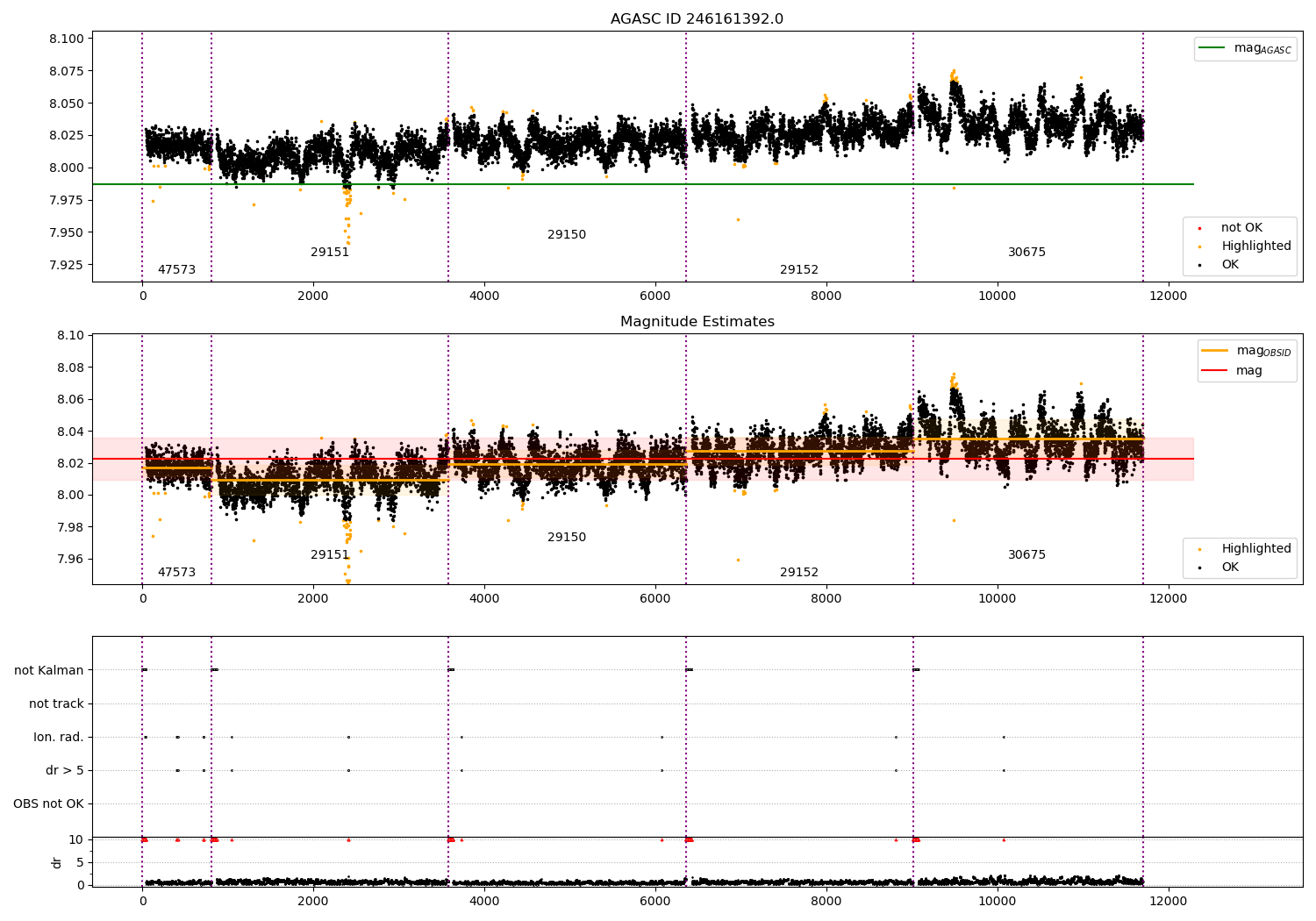1316x921 pixels.
Task: Click the rotated "dr" axis label
Action: click(57, 862)
